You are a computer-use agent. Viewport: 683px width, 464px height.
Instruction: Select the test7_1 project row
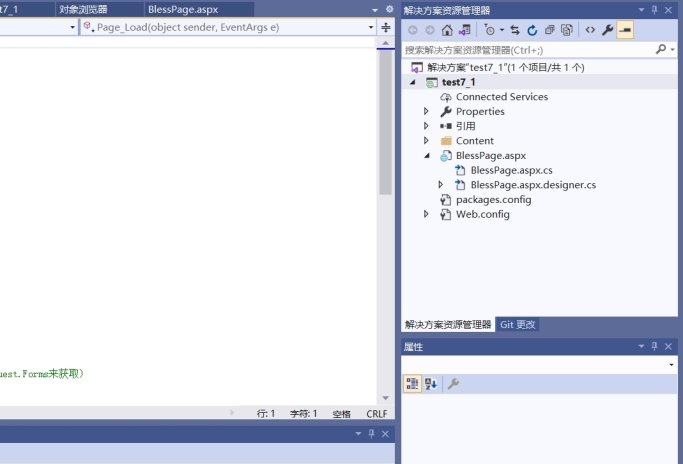pyautogui.click(x=539, y=82)
